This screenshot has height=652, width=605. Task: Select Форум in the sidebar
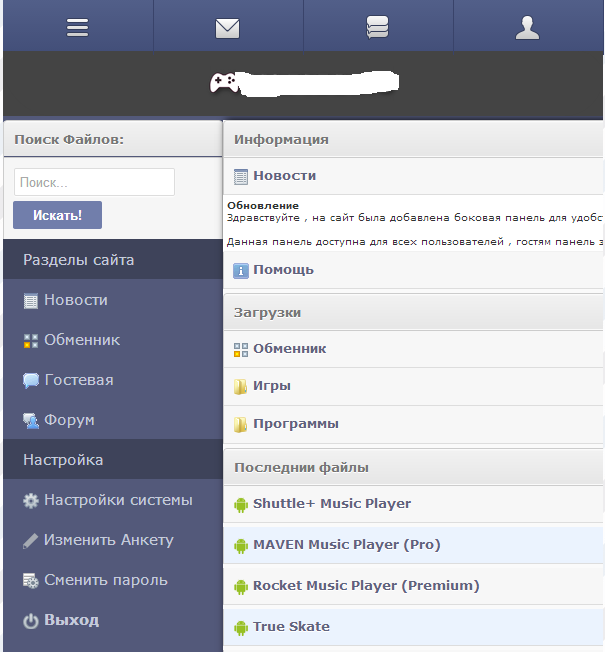point(68,420)
